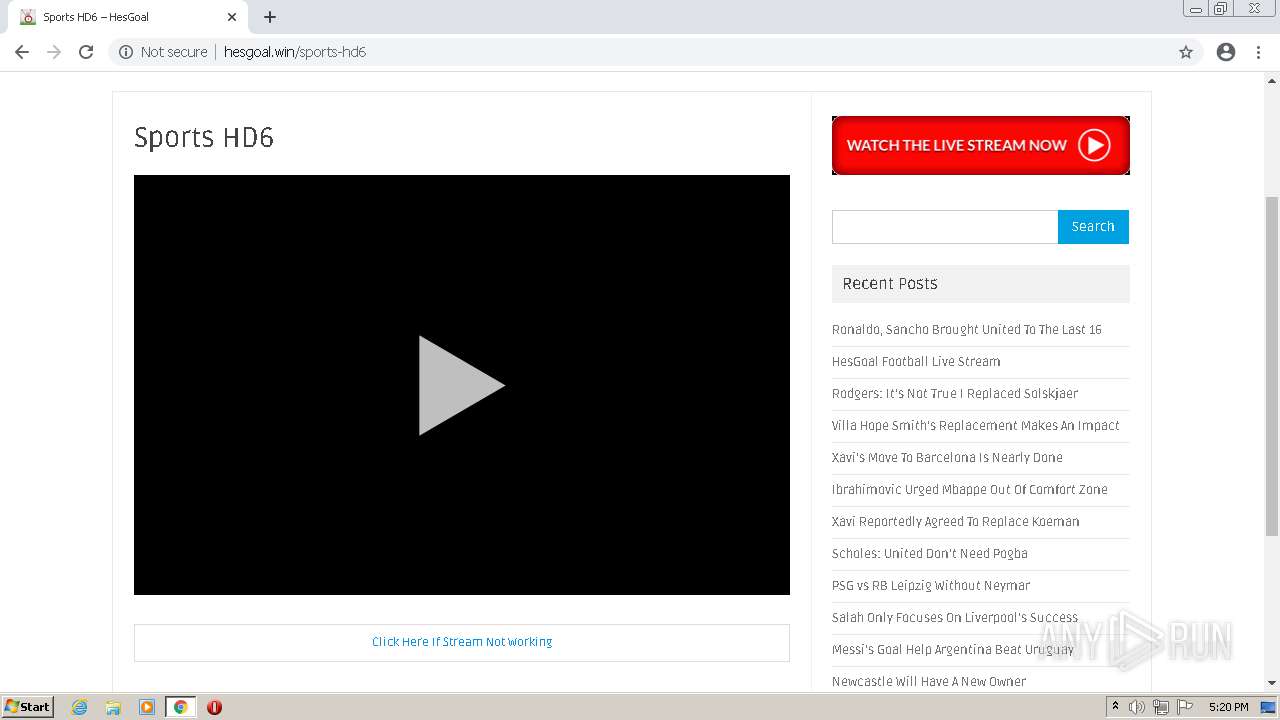
Task: Play the video with the large play button
Action: pos(461,385)
